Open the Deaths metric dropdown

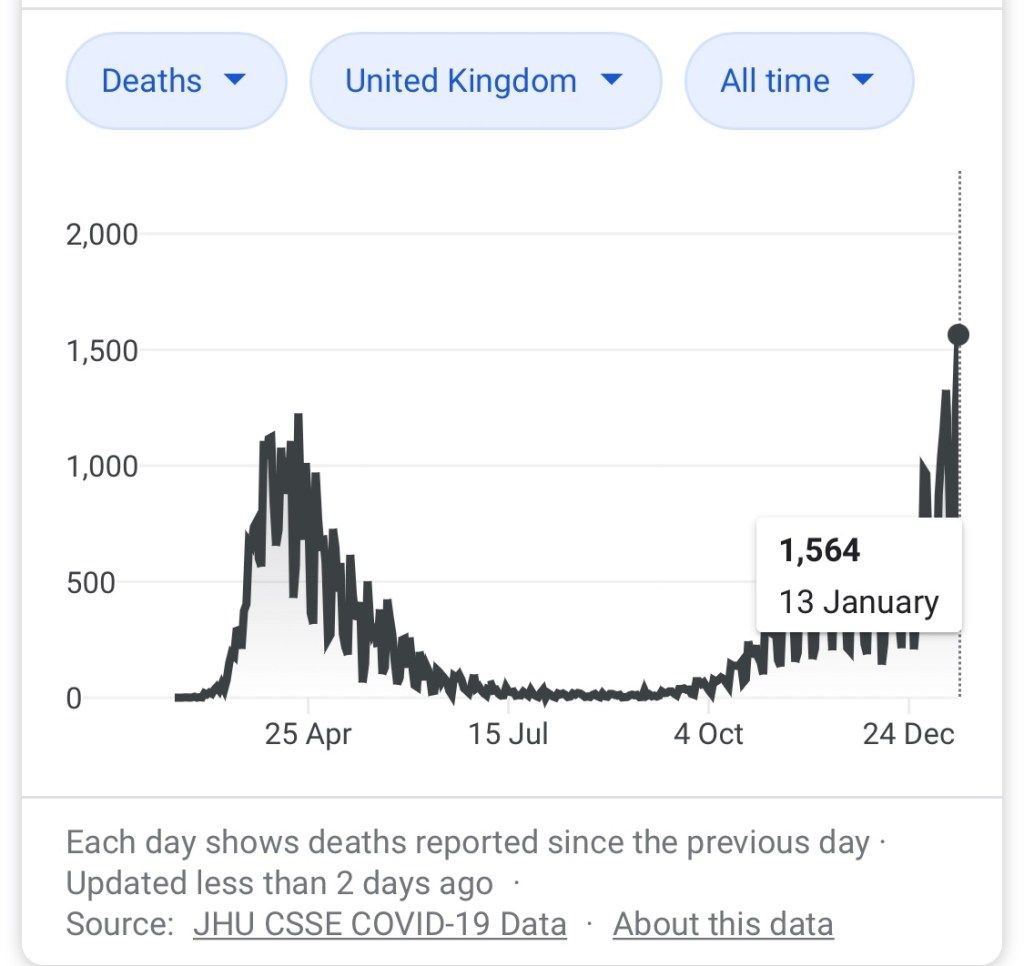point(175,81)
